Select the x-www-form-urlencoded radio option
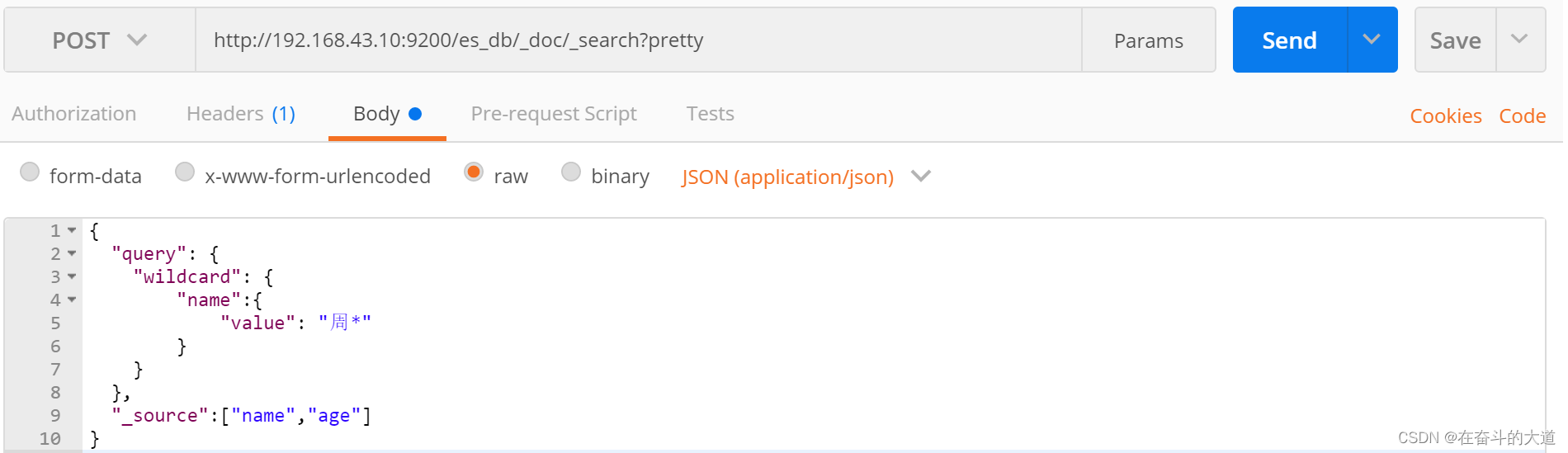Screen dimensions: 1568x453 click(185, 172)
